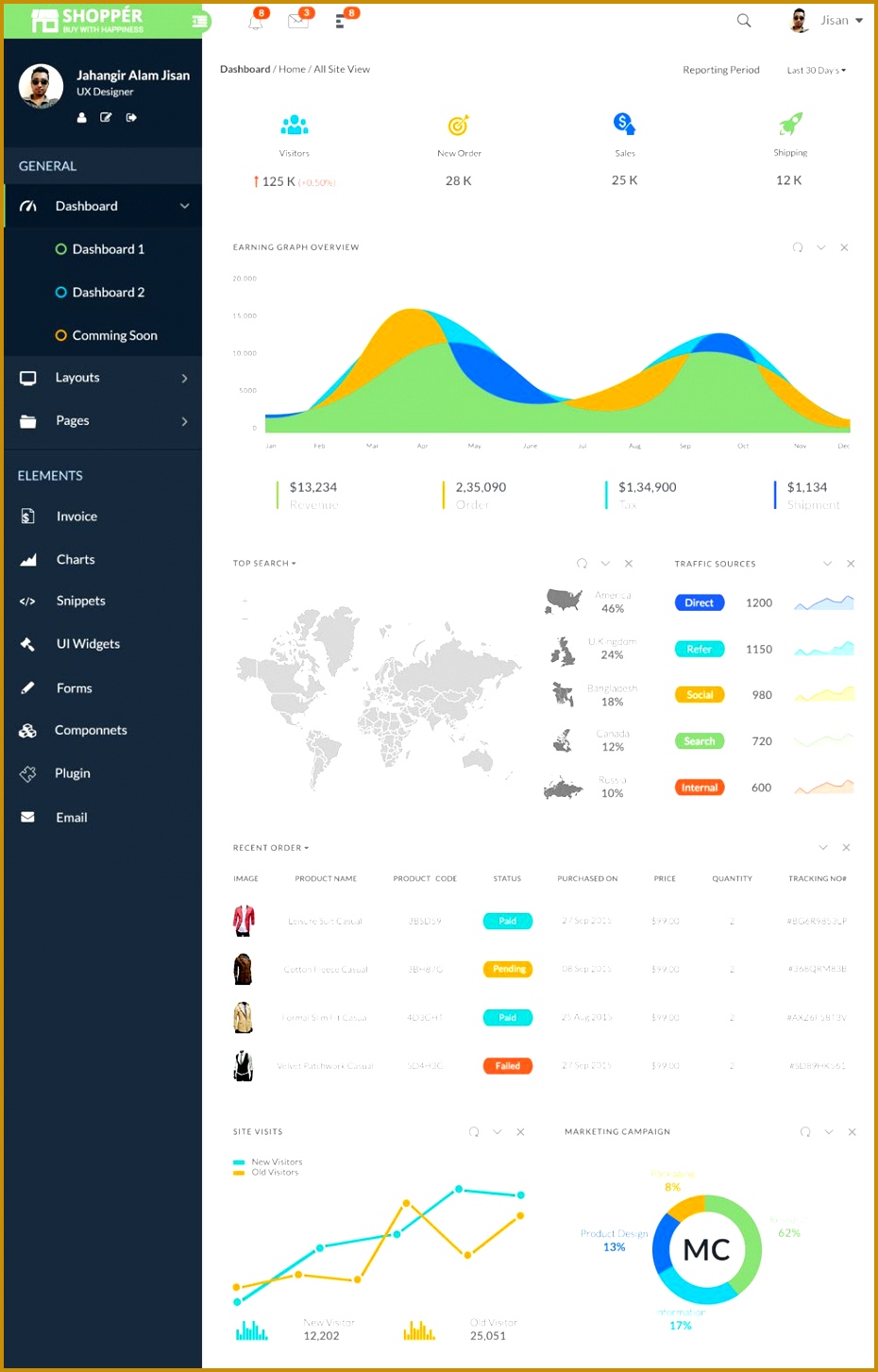Image resolution: width=878 pixels, height=1372 pixels.
Task: Click the edit profile pencil icon
Action: [x=106, y=117]
